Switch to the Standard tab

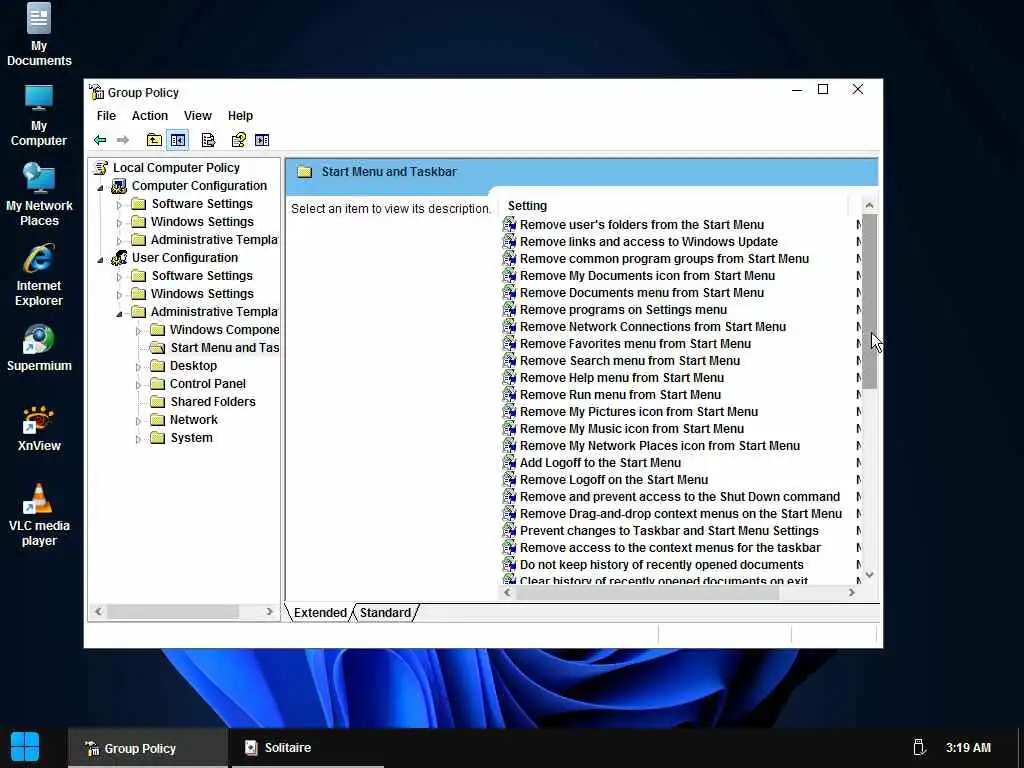click(385, 613)
